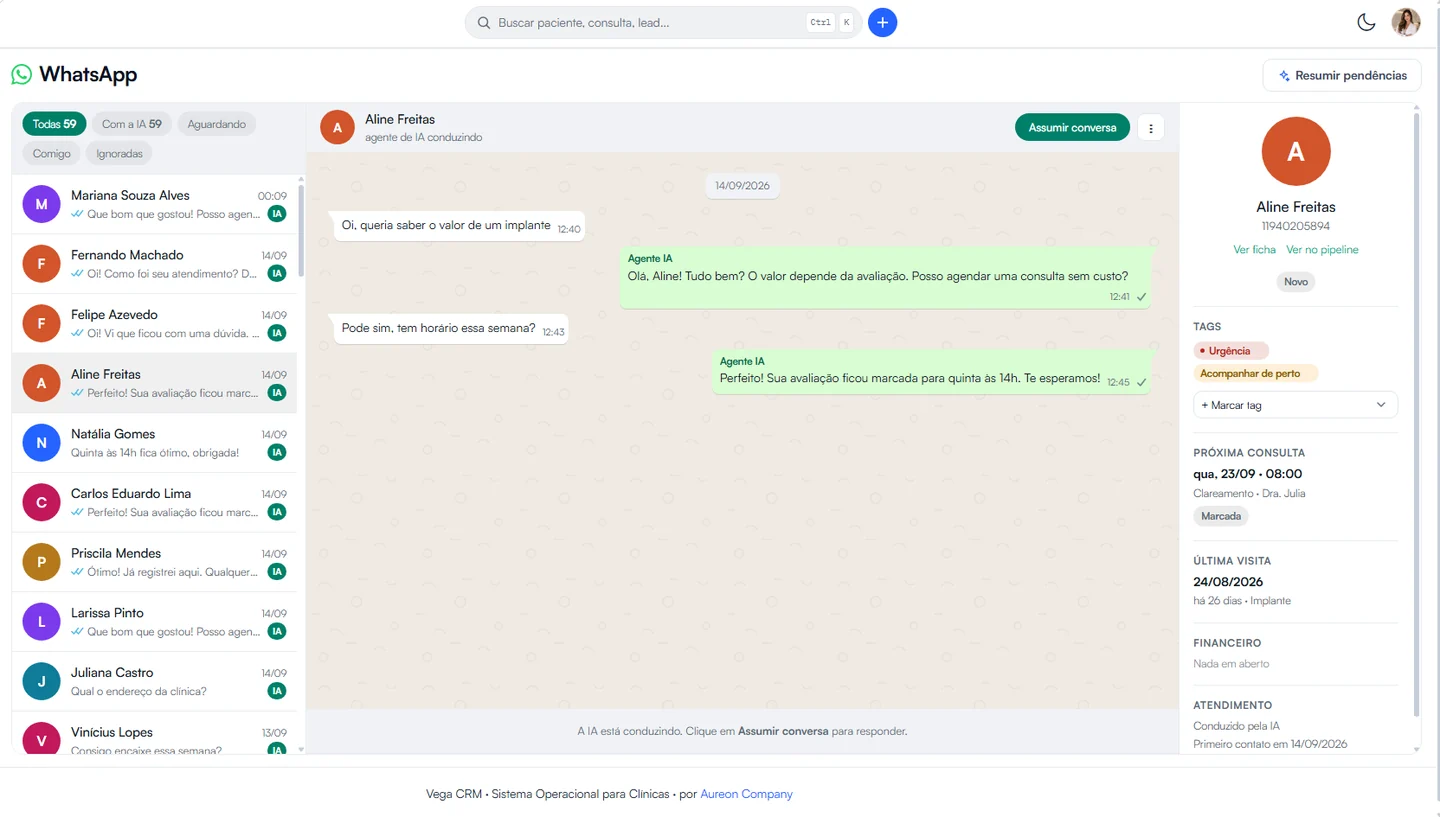The height and width of the screenshot is (817, 1440).
Task: Open the three-dot conversation options menu
Action: (x=1151, y=128)
